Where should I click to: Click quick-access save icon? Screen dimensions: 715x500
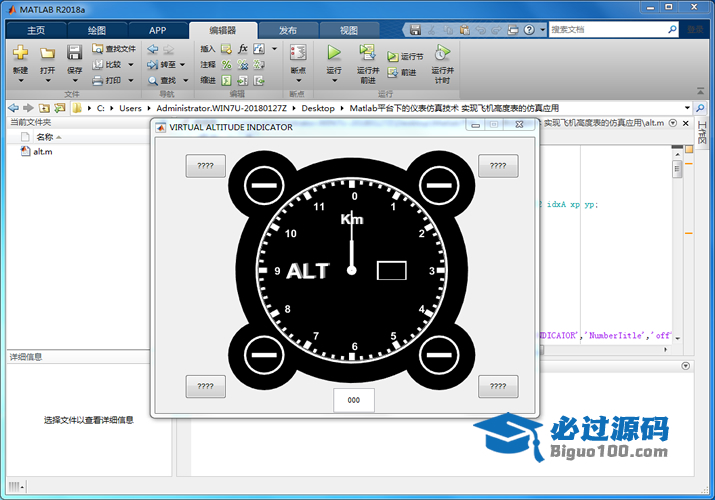point(415,30)
